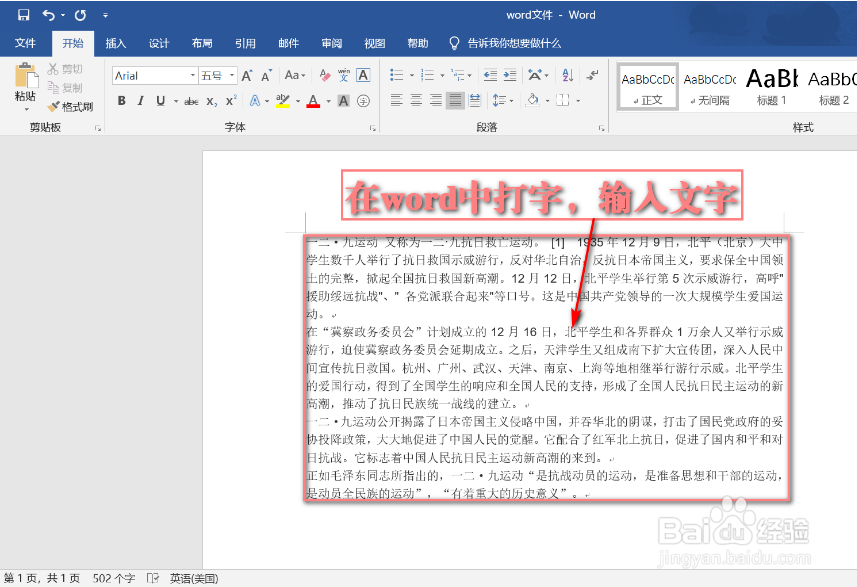The height and width of the screenshot is (587, 857).
Task: Click the decrease indent icon
Action: (490, 75)
